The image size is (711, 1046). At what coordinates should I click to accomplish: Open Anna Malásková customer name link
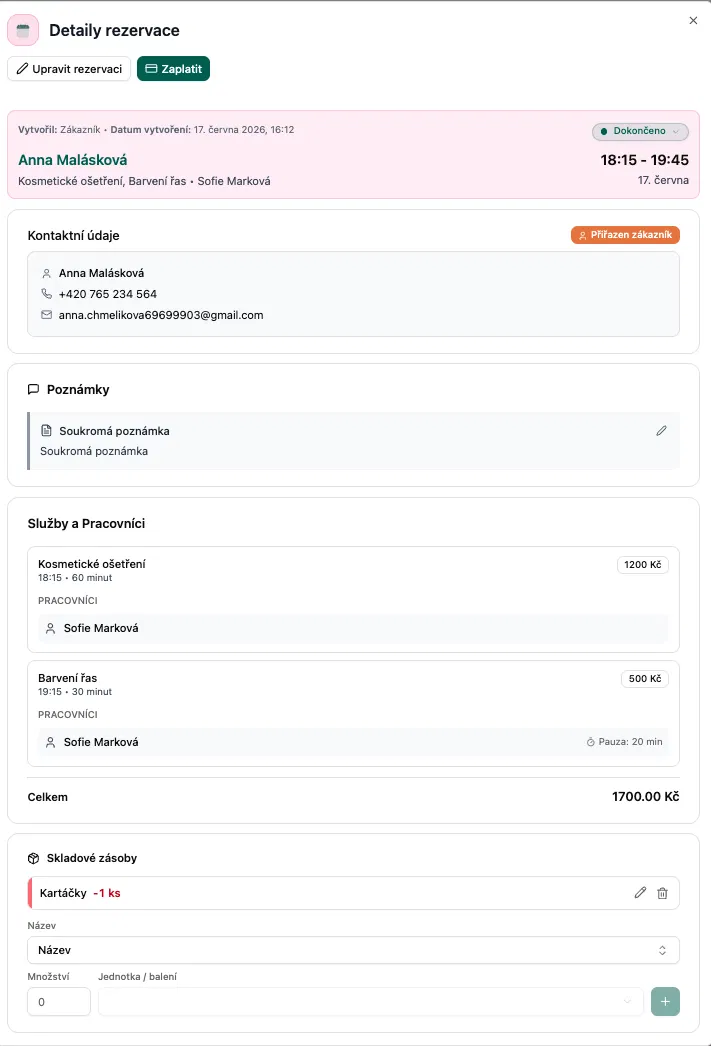(x=73, y=160)
